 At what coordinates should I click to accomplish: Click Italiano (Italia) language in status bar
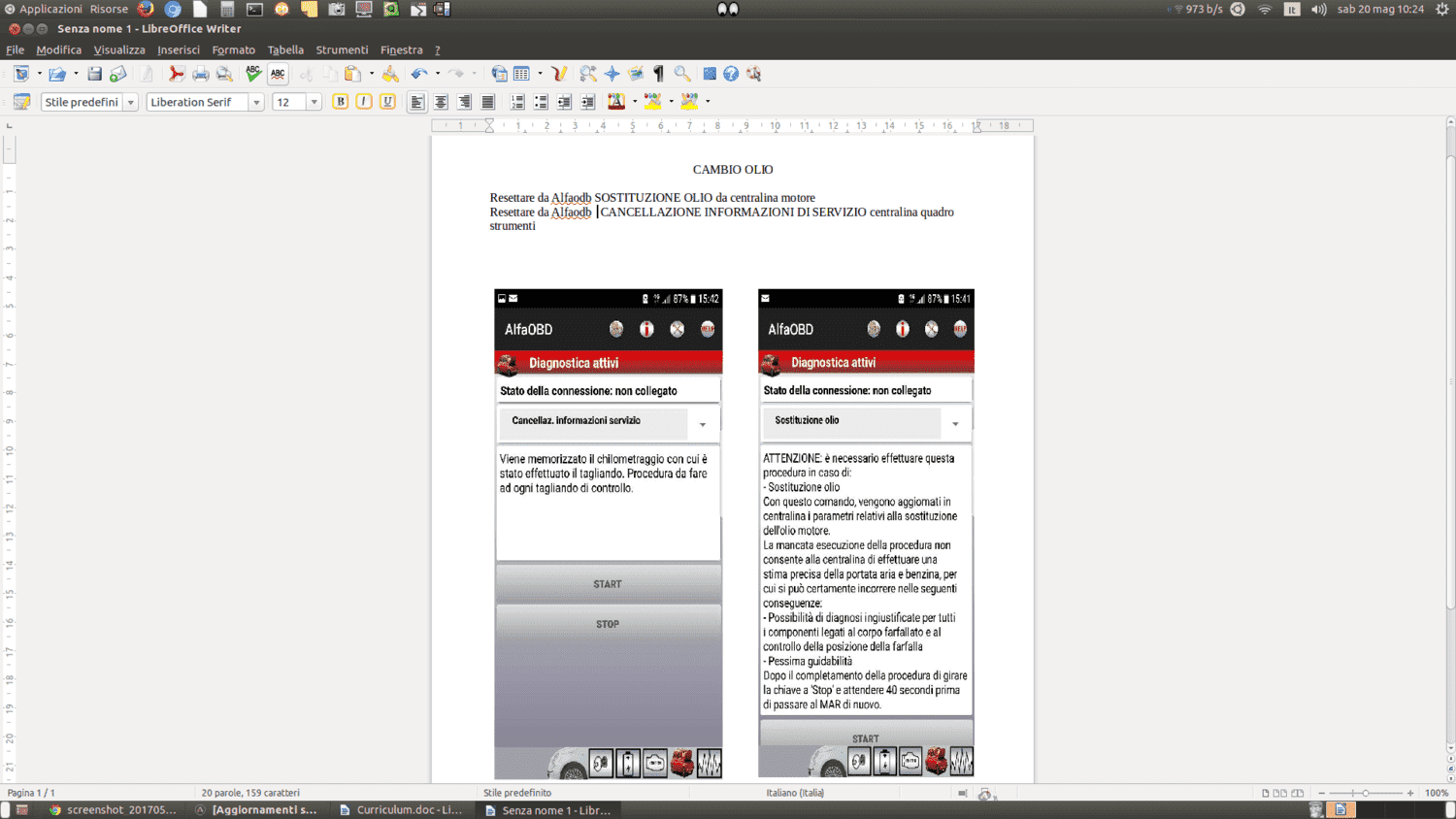click(x=795, y=793)
